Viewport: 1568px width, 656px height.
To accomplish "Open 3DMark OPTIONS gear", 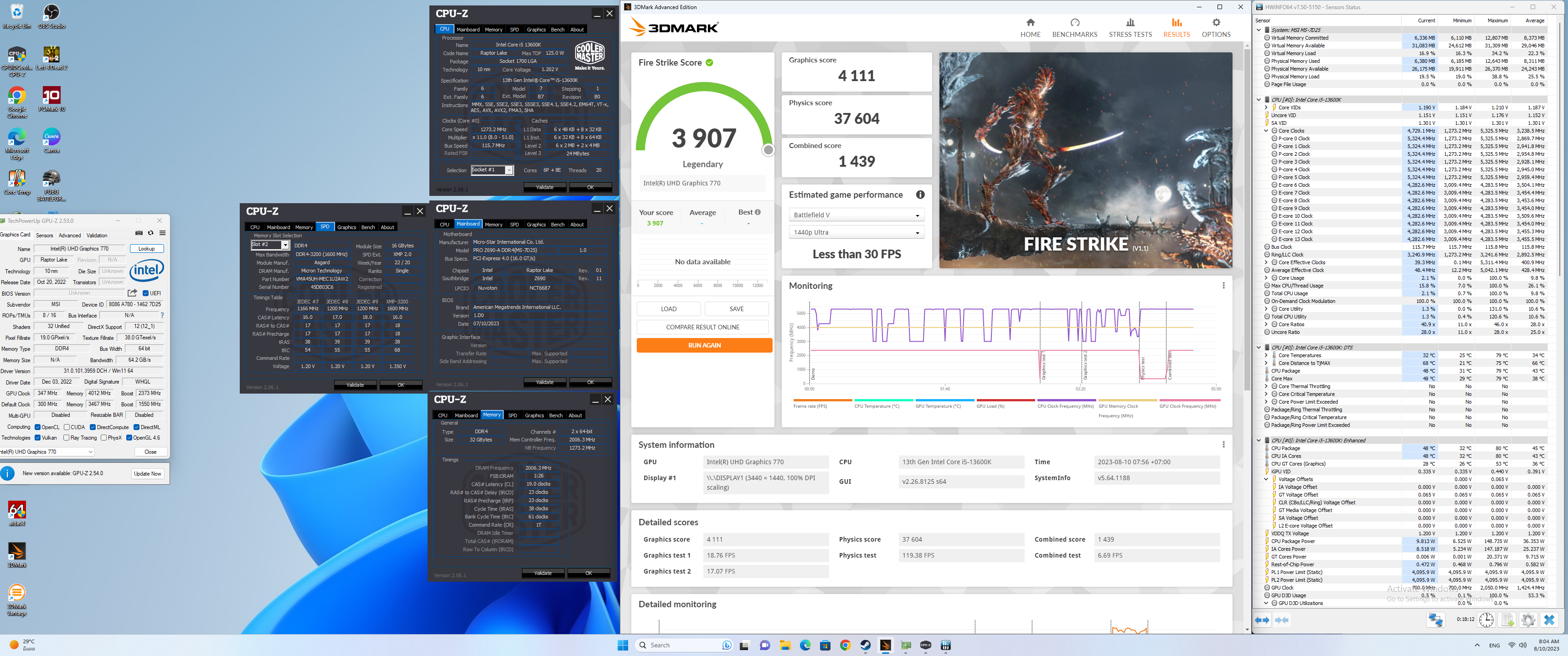I will pyautogui.click(x=1216, y=22).
